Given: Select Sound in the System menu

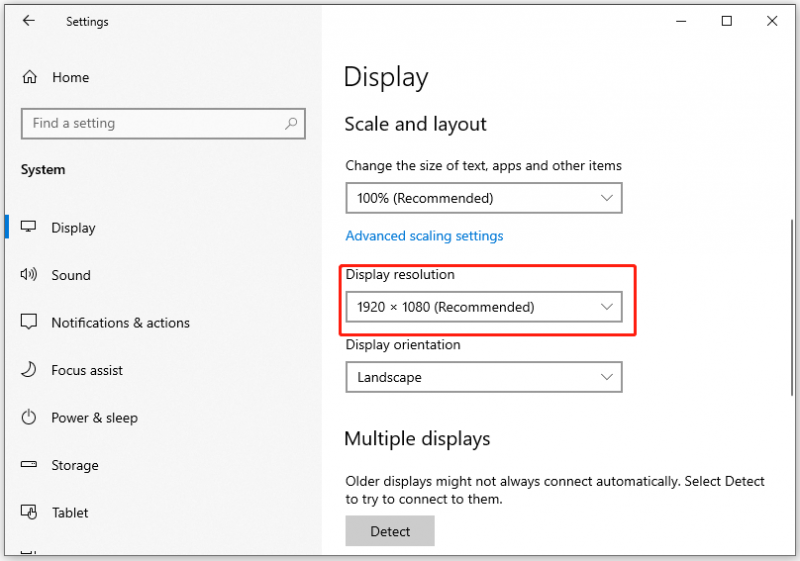Looking at the screenshot, I should pos(71,275).
